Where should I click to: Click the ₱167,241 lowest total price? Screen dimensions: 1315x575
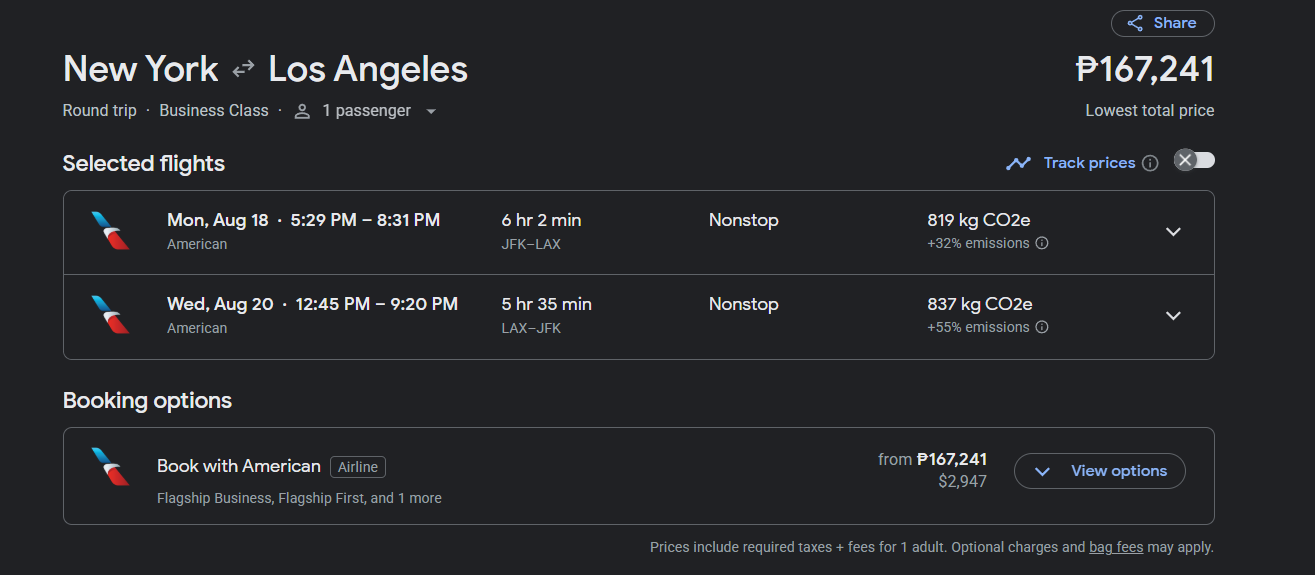tap(1144, 69)
